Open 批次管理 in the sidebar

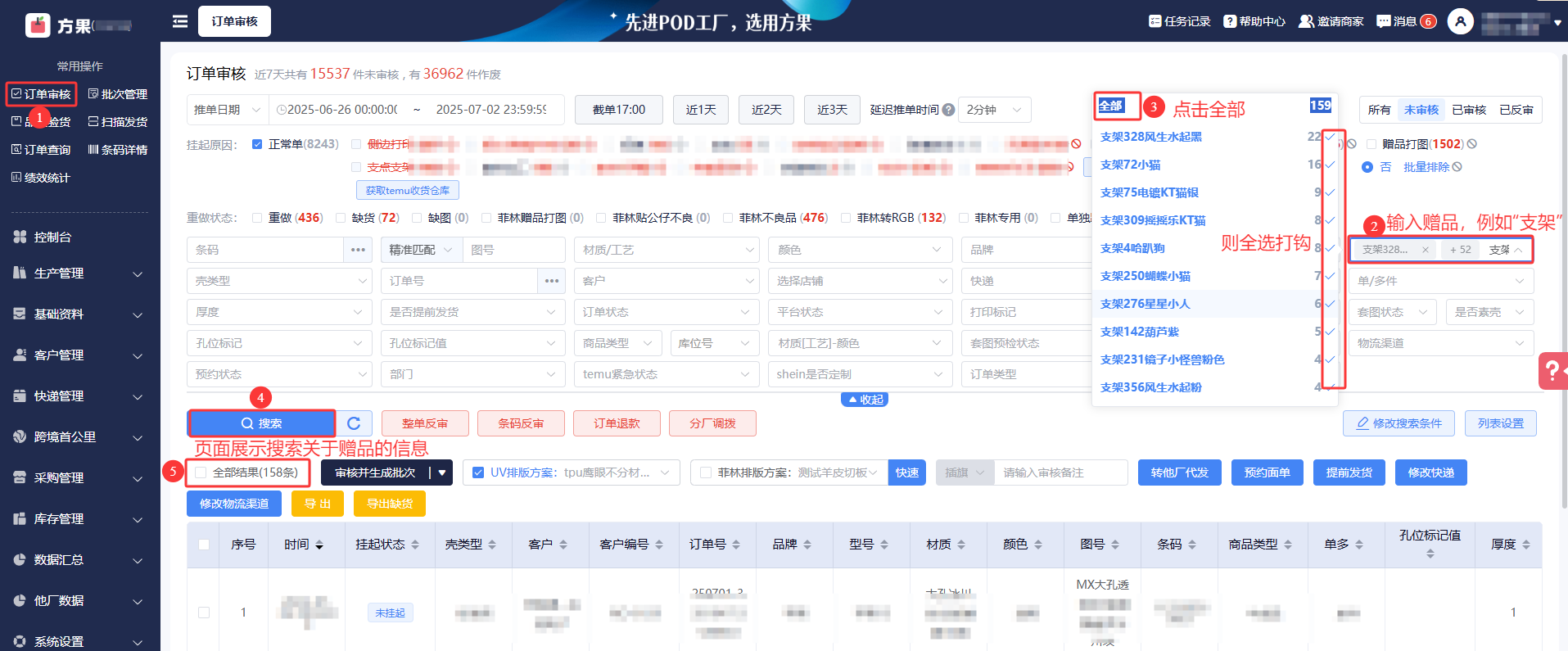pos(118,94)
